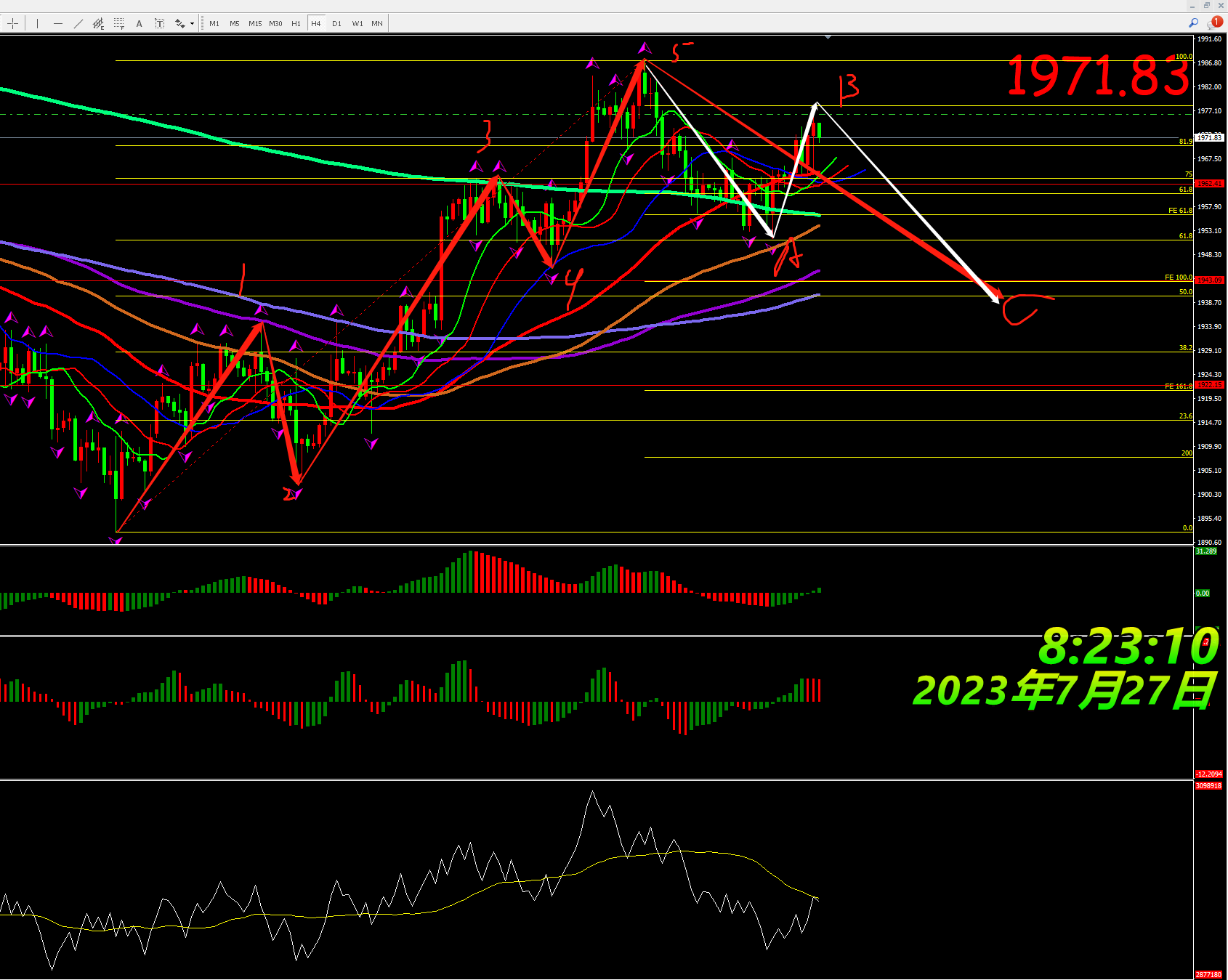Open the chat notifications icon
The image size is (1228, 980).
(1214, 23)
